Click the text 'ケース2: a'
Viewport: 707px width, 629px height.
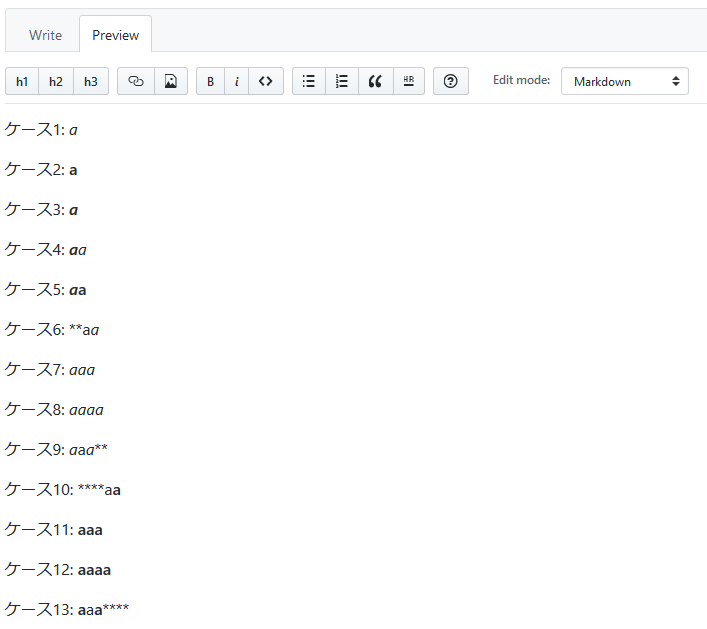(x=41, y=170)
